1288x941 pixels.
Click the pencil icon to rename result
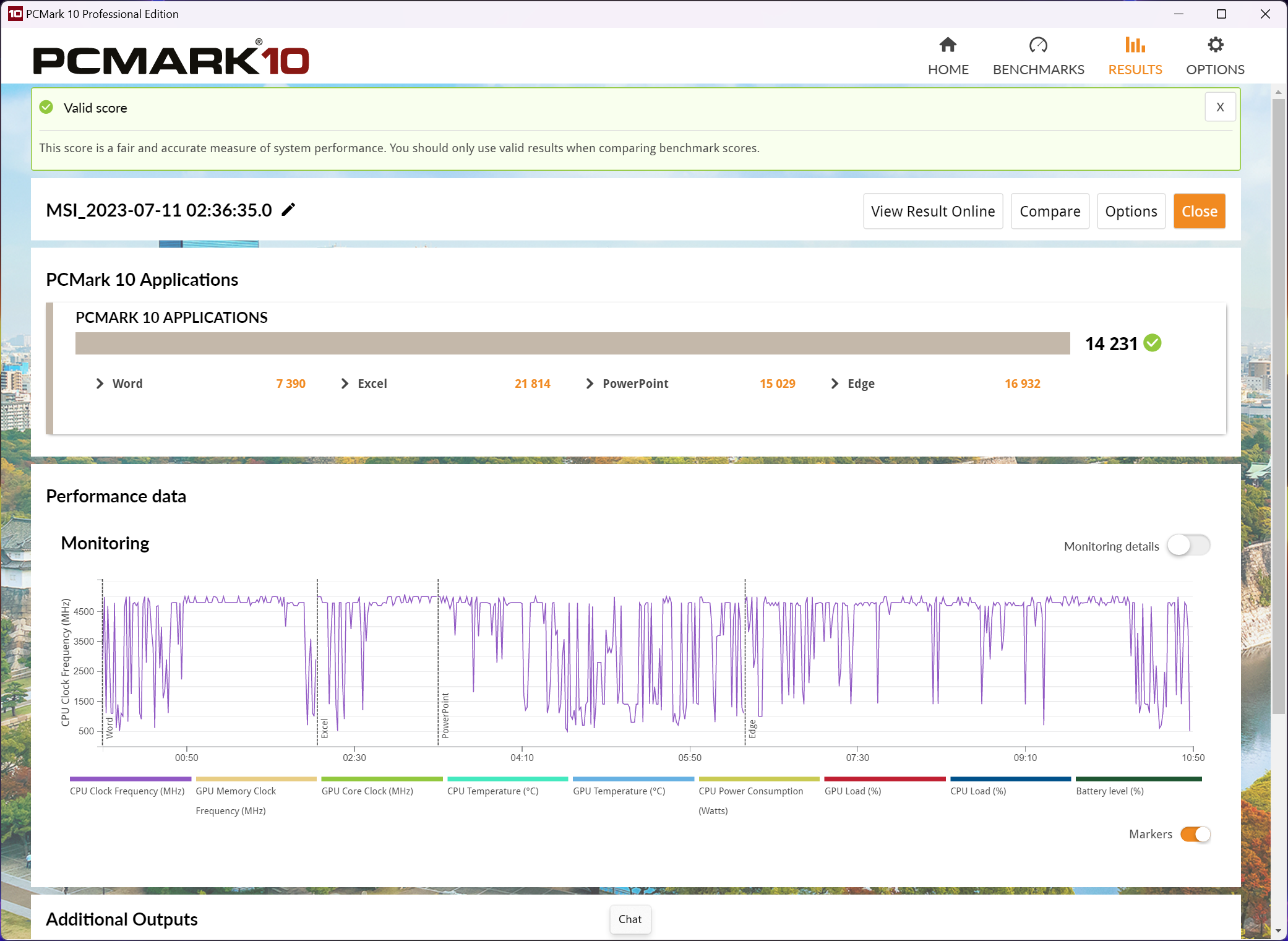coord(288,210)
